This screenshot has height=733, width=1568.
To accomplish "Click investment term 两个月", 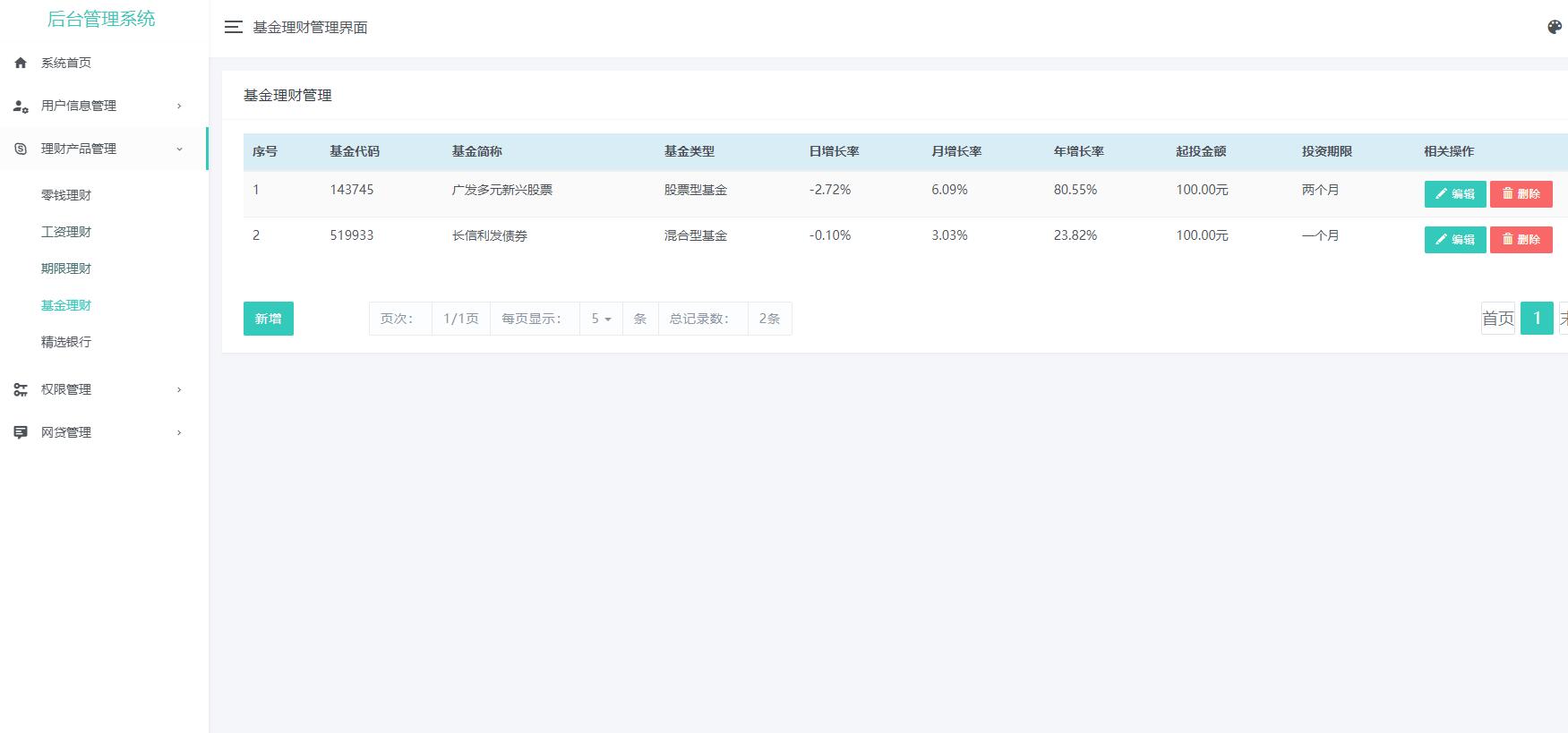I will click(1321, 190).
